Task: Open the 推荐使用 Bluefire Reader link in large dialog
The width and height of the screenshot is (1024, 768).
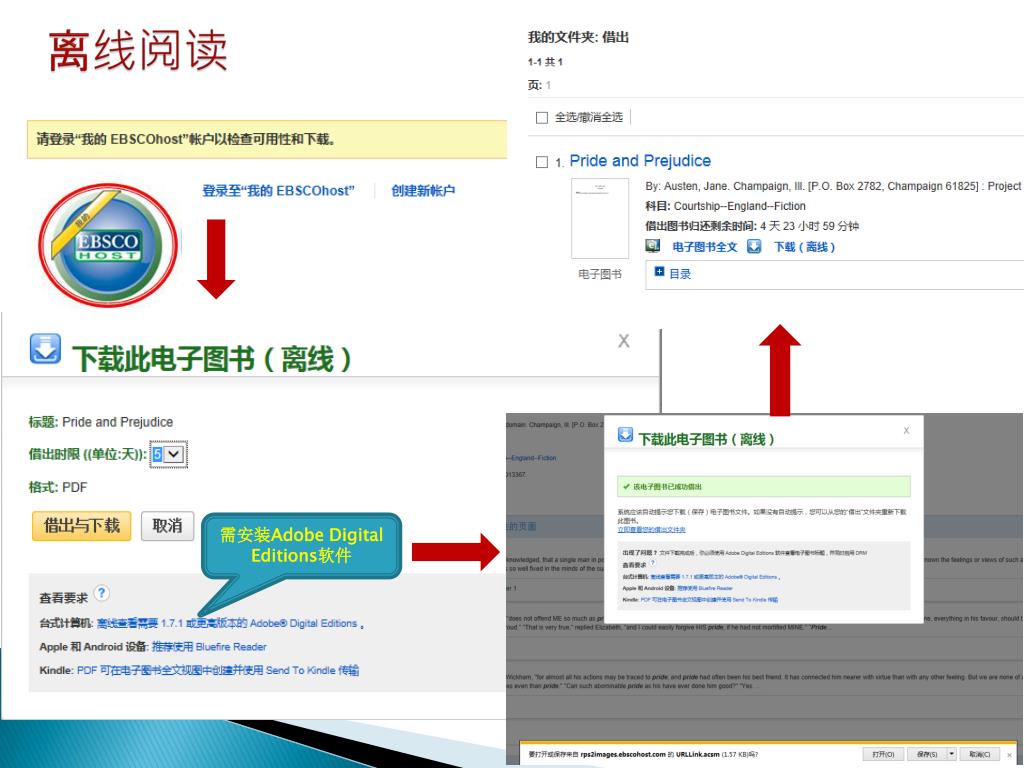Action: click(x=209, y=647)
